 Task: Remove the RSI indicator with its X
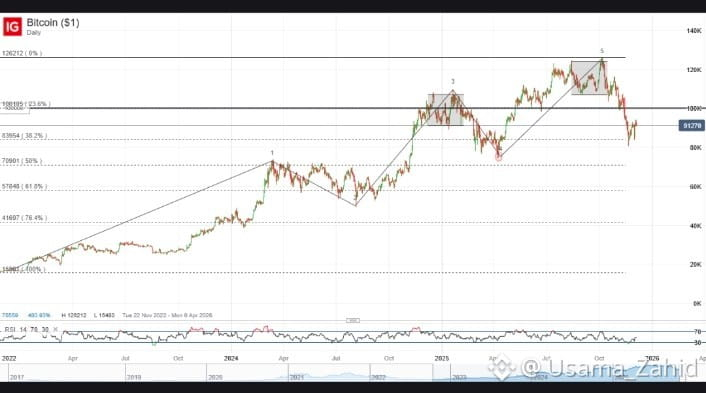[55, 330]
